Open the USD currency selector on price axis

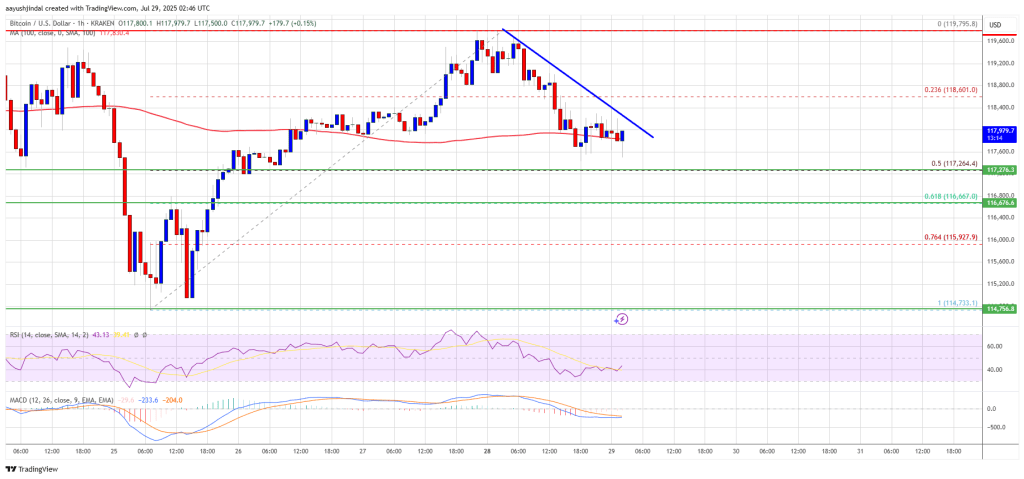pyautogui.click(x=994, y=25)
